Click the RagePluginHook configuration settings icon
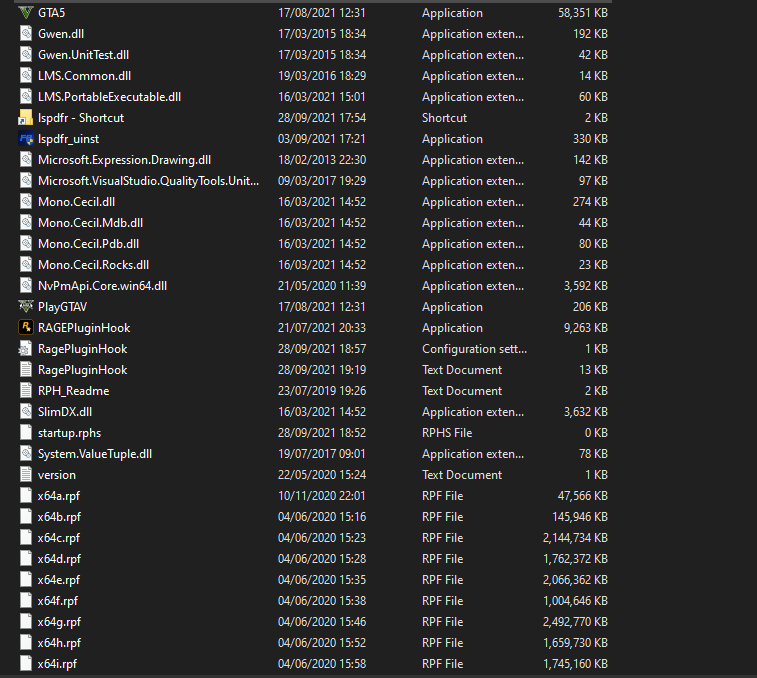The height and width of the screenshot is (678, 757). point(26,349)
